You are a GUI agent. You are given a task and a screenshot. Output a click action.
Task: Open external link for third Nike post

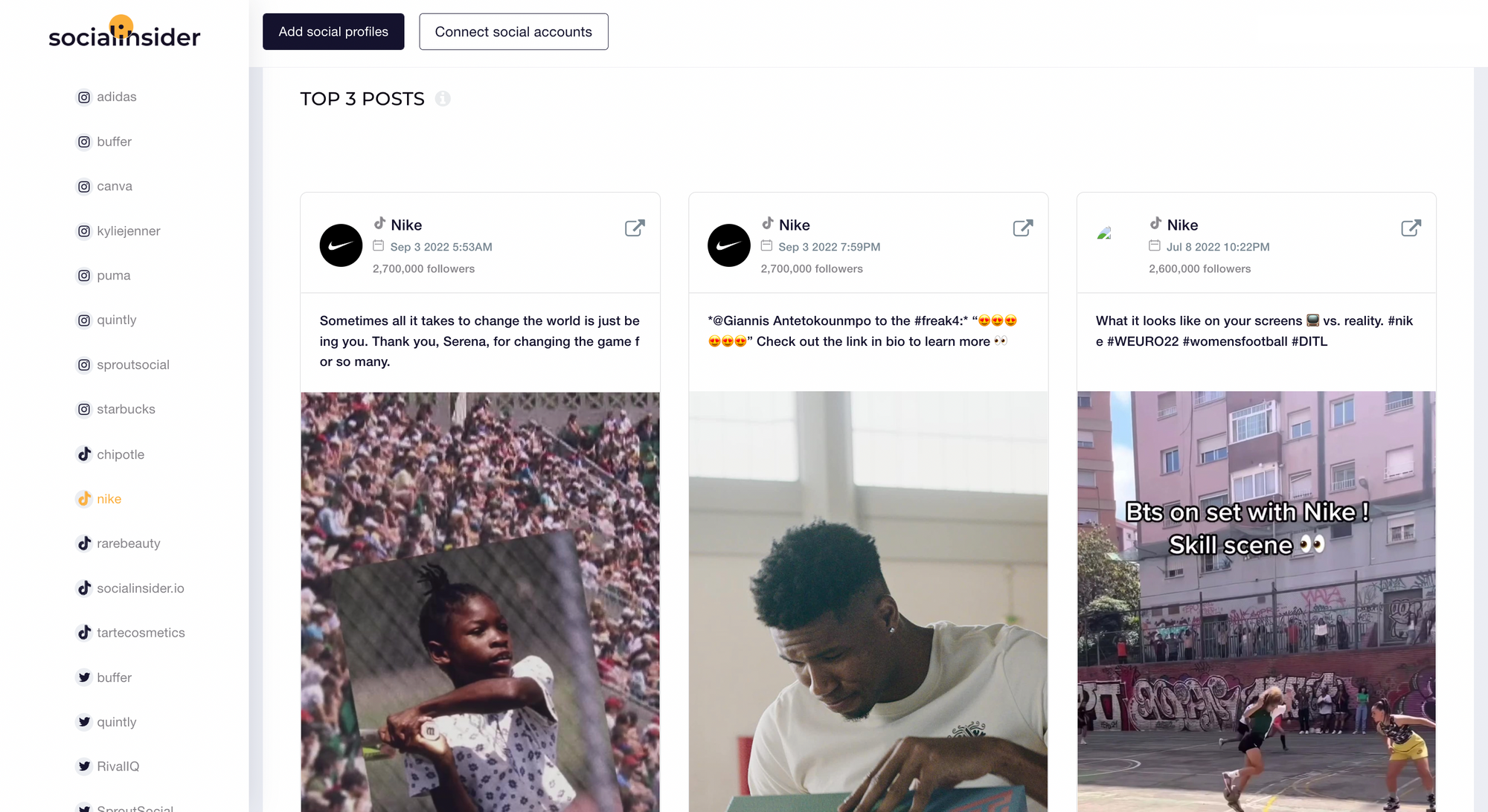(1410, 228)
